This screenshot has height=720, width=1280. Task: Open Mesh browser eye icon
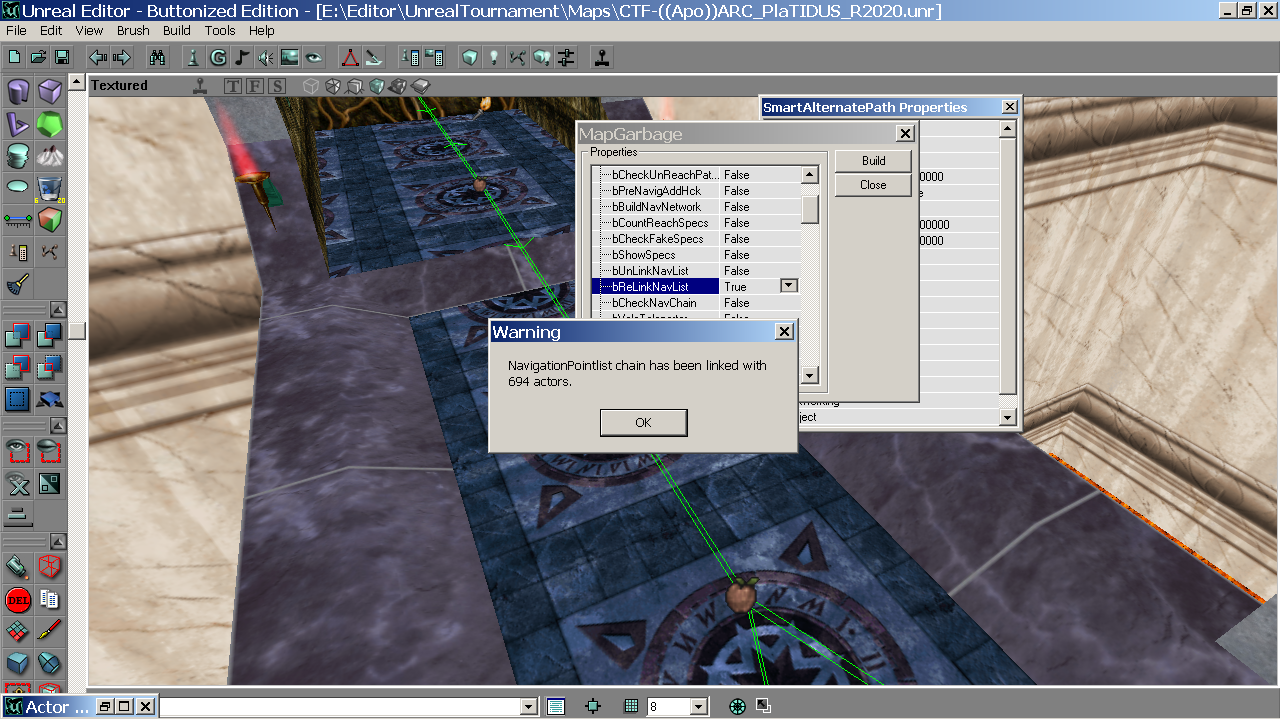pyautogui.click(x=314, y=57)
